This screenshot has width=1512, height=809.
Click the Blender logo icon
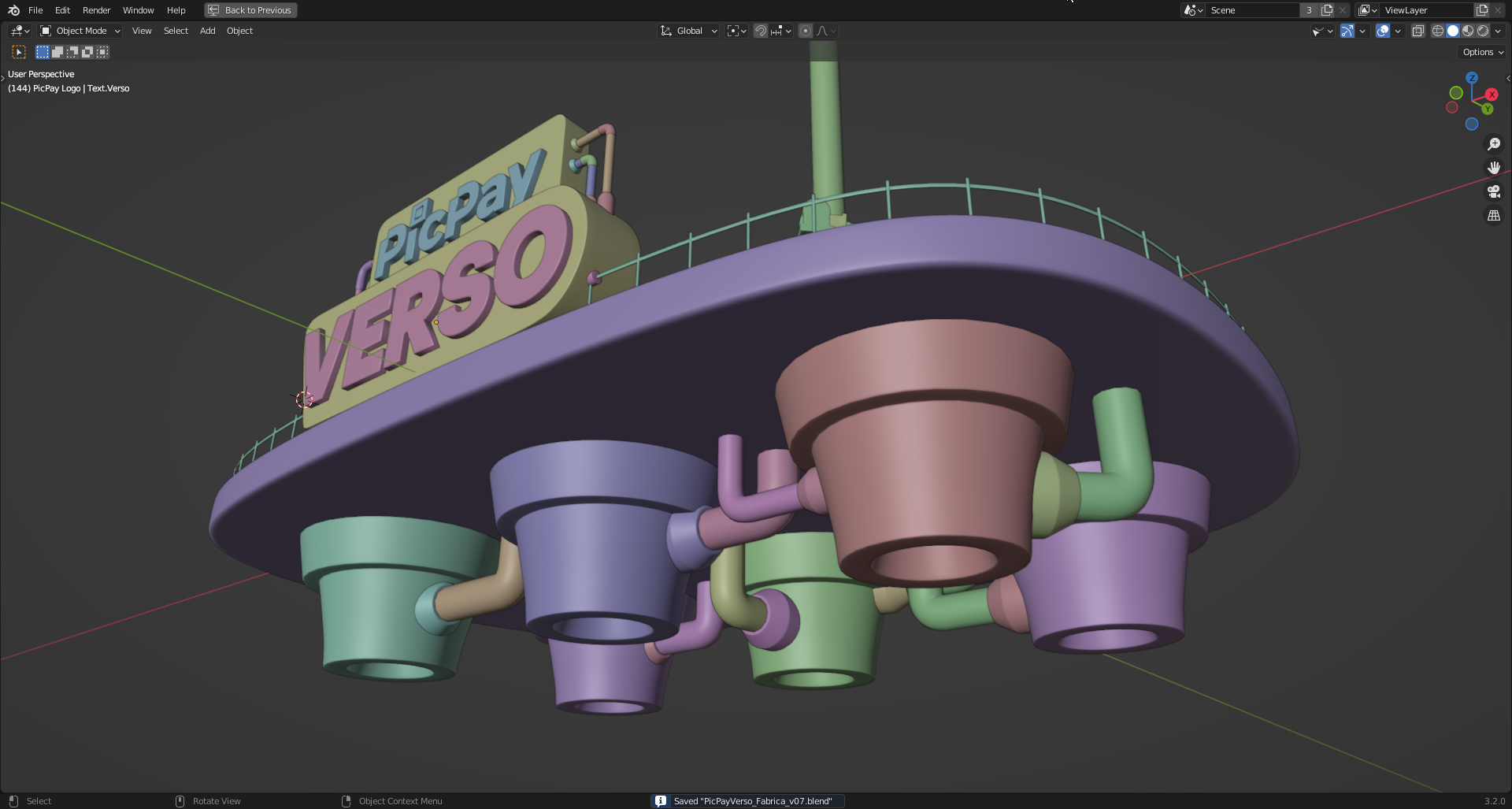click(13, 10)
